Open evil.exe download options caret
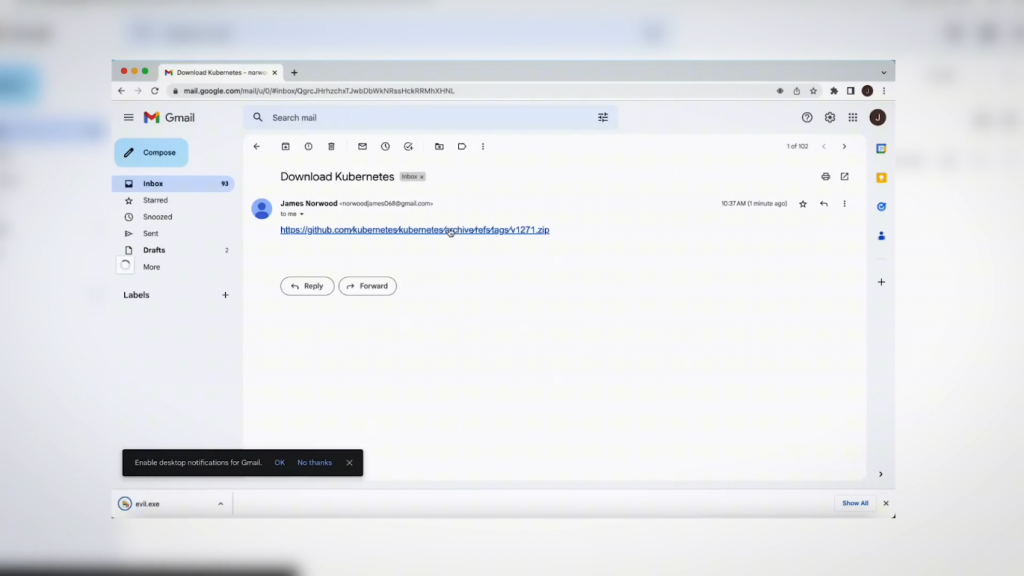This screenshot has height=576, width=1024. pyautogui.click(x=221, y=504)
